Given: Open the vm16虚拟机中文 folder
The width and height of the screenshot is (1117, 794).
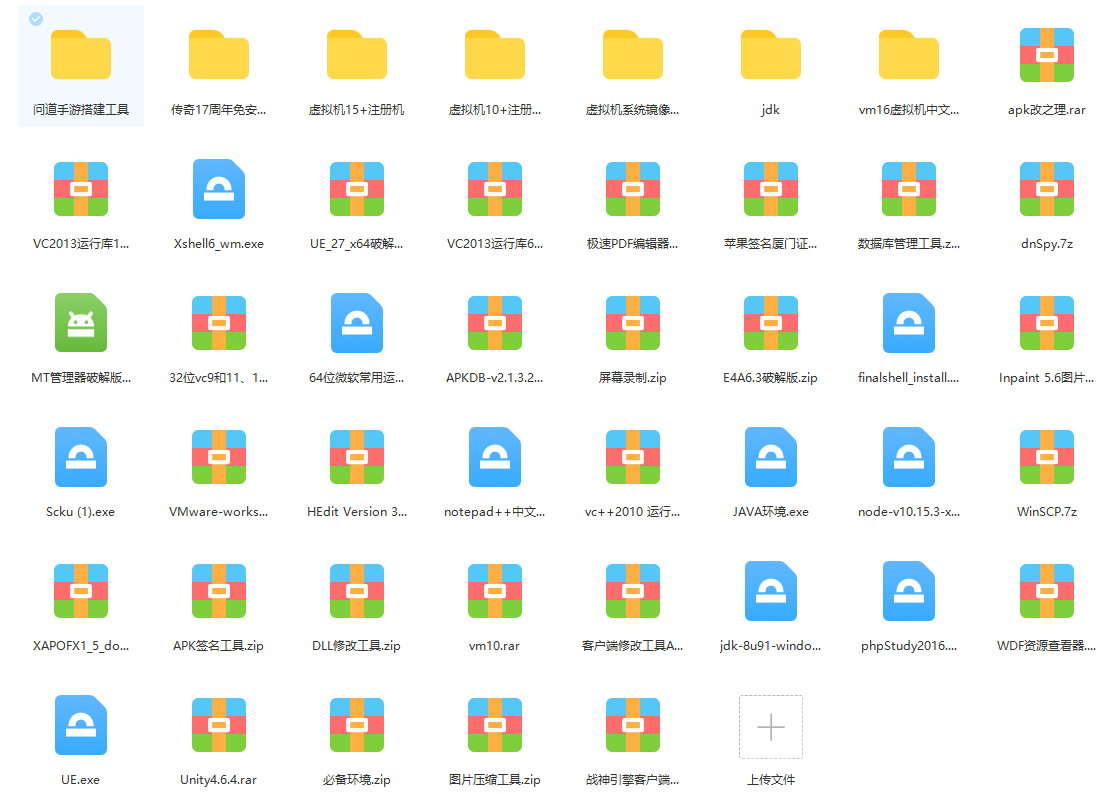Looking at the screenshot, I should pyautogui.click(x=909, y=55).
